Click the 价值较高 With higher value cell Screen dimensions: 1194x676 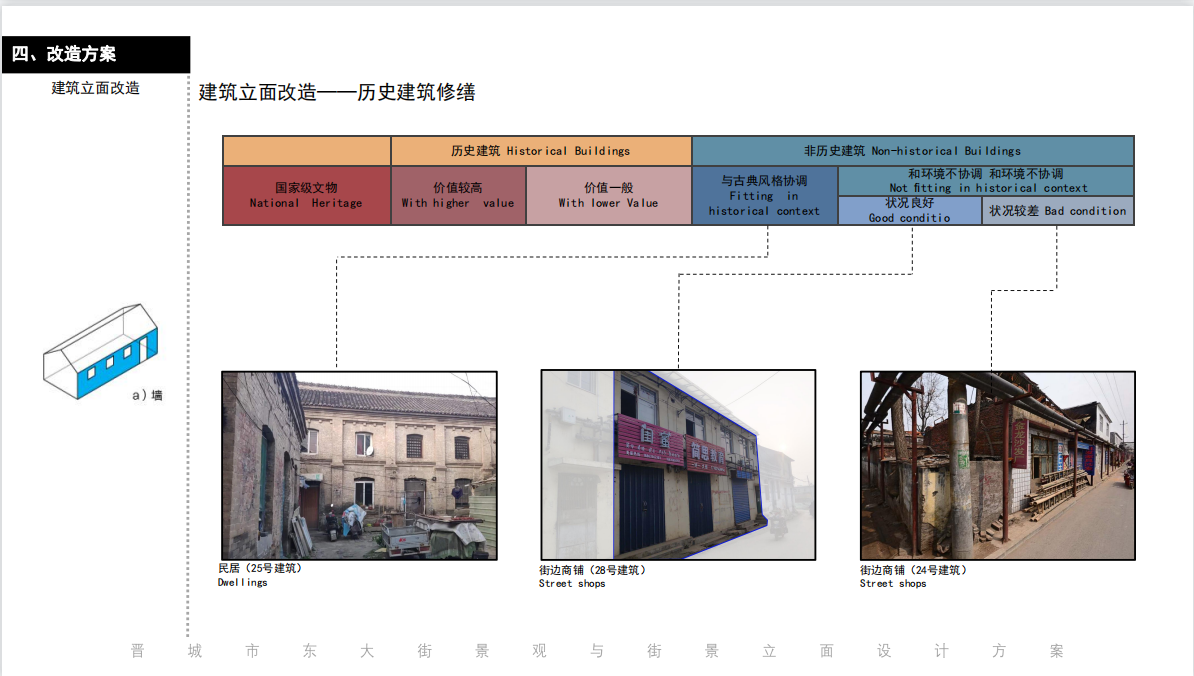pos(458,195)
